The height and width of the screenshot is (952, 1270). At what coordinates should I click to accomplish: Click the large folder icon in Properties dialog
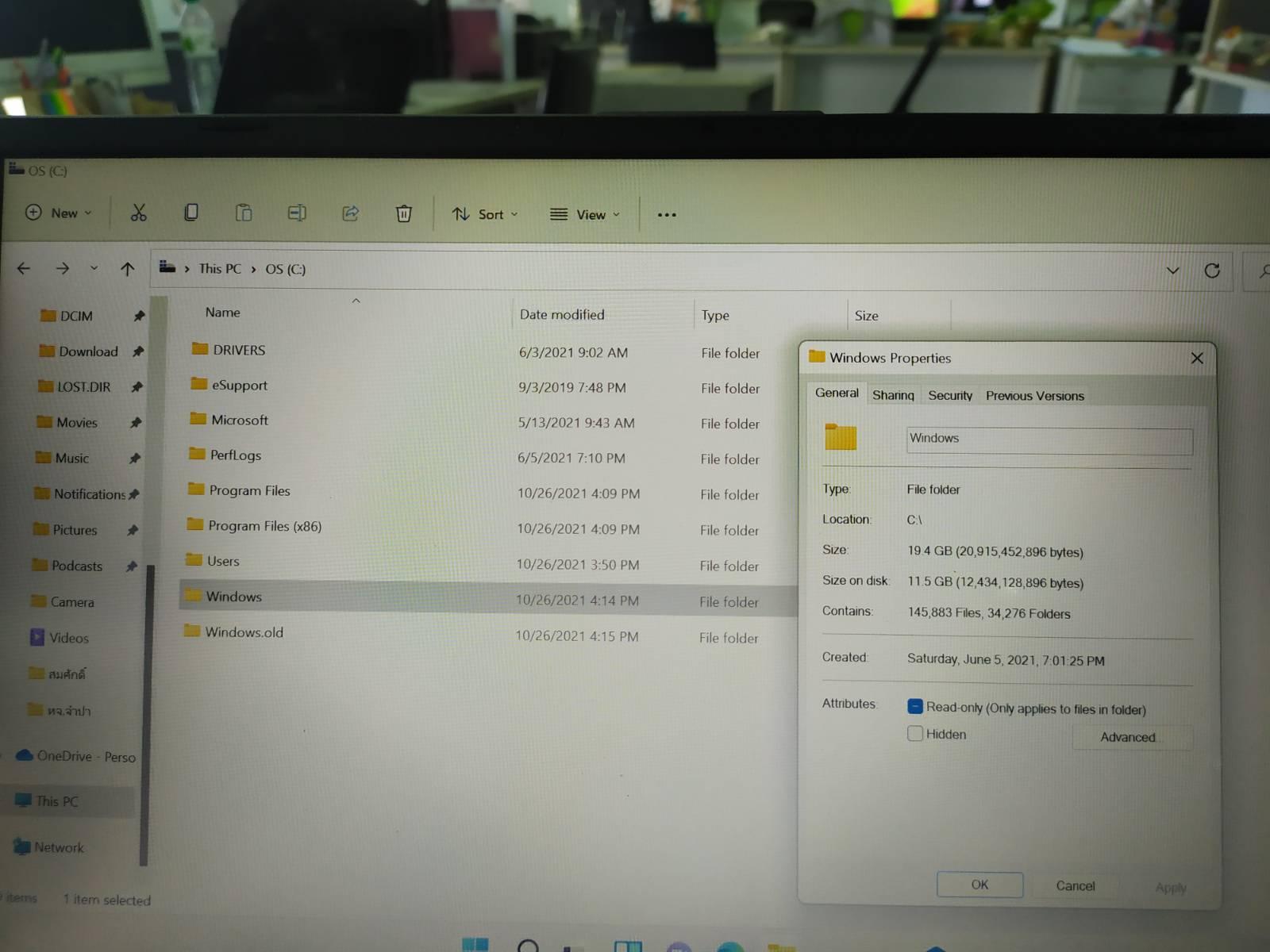tap(841, 437)
